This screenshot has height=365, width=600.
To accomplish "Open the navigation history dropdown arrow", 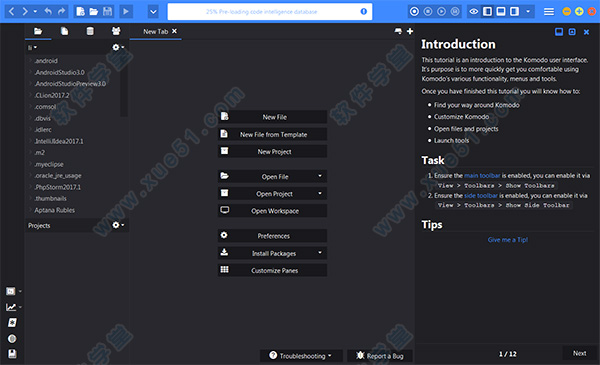I will [x=35, y=11].
